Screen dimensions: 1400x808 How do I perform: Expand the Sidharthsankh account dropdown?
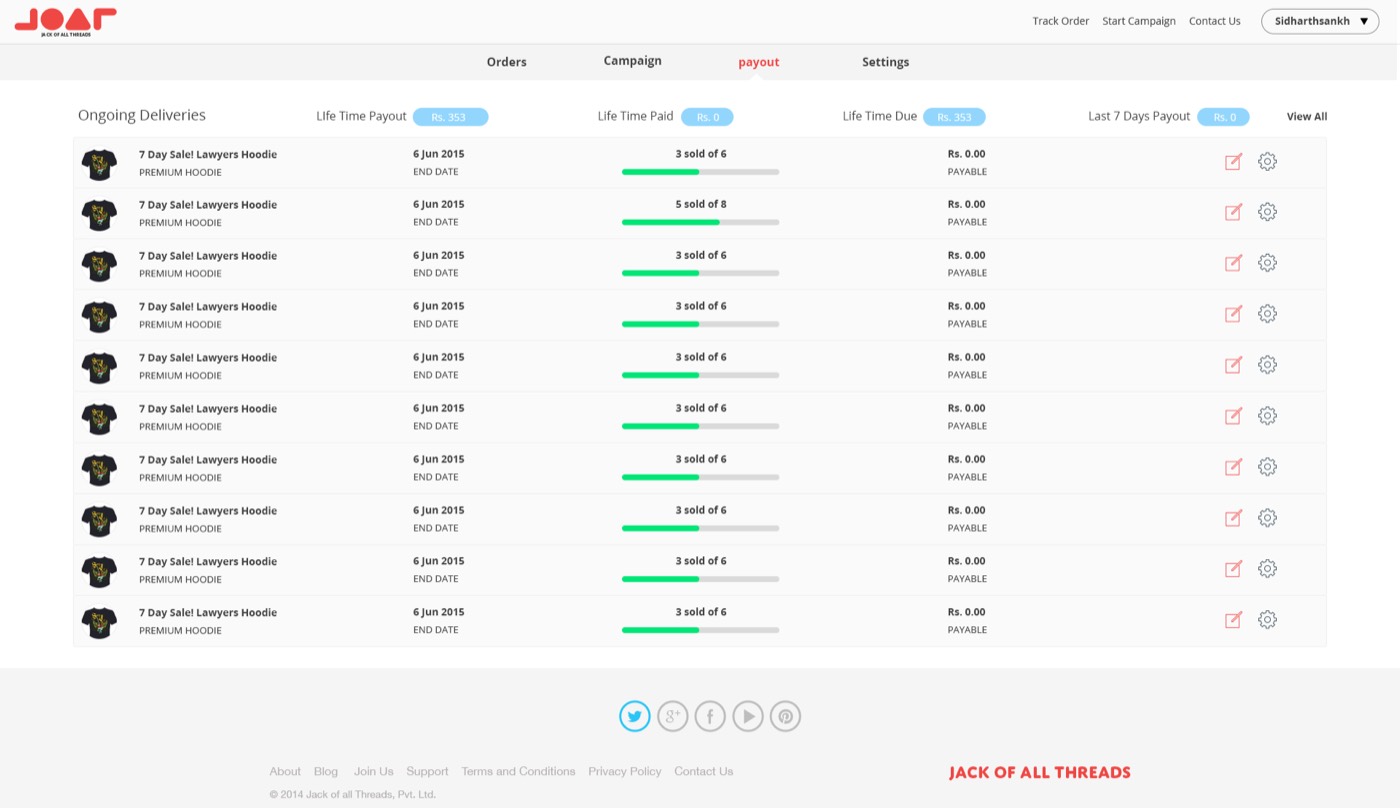(x=1320, y=21)
